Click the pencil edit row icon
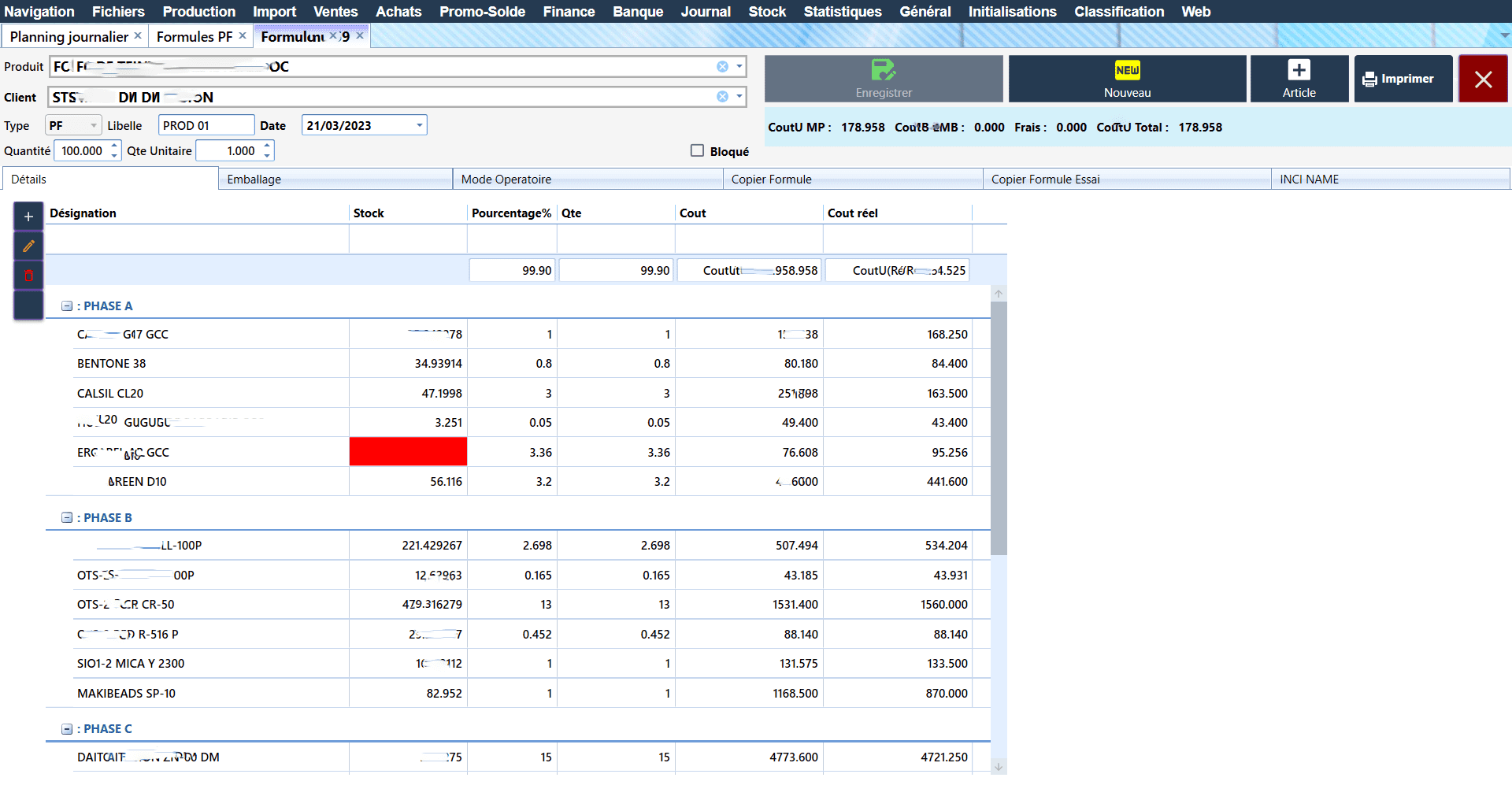Screen dimensions: 1512x785 (28, 246)
